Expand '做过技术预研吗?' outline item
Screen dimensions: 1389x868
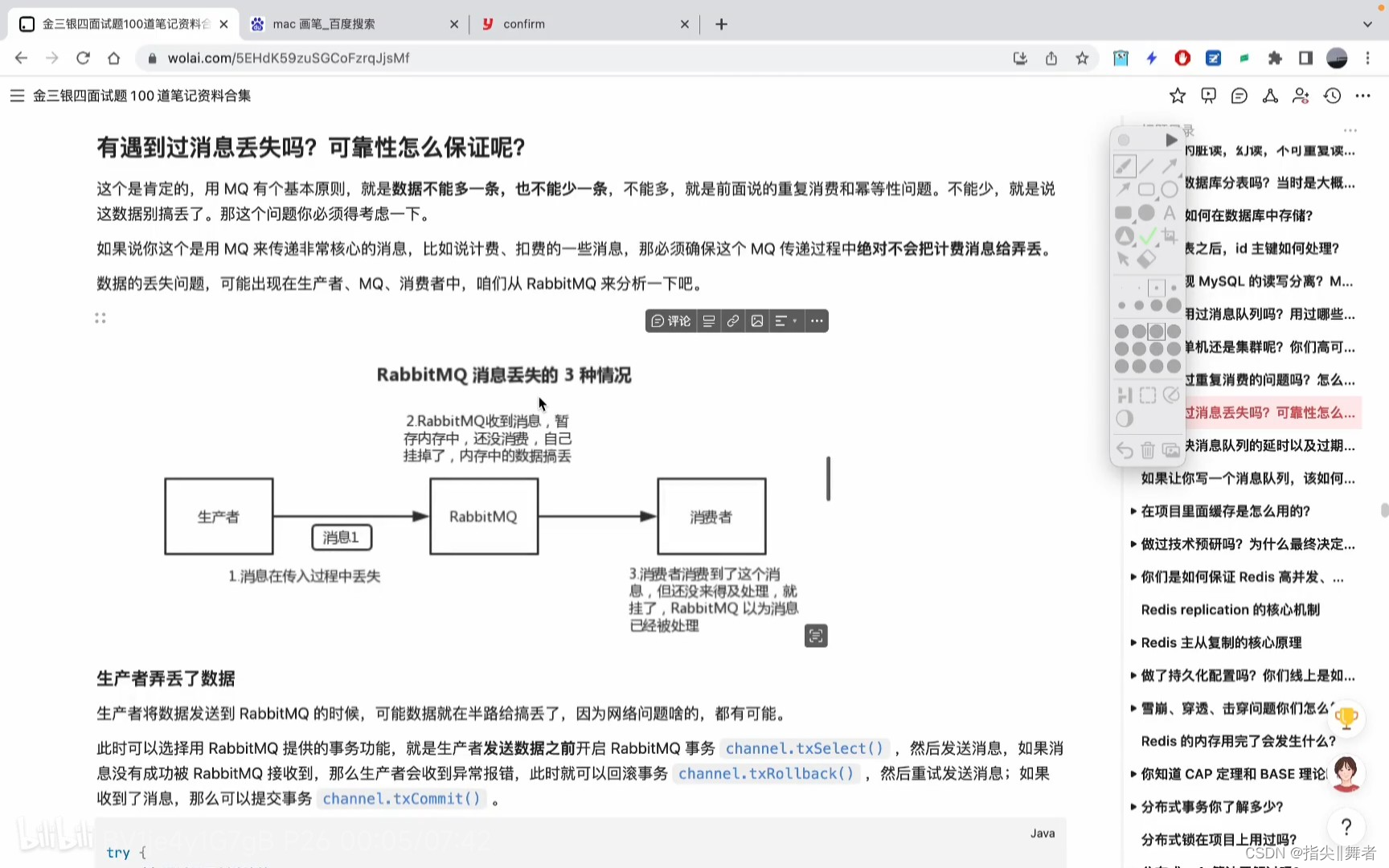point(1133,544)
